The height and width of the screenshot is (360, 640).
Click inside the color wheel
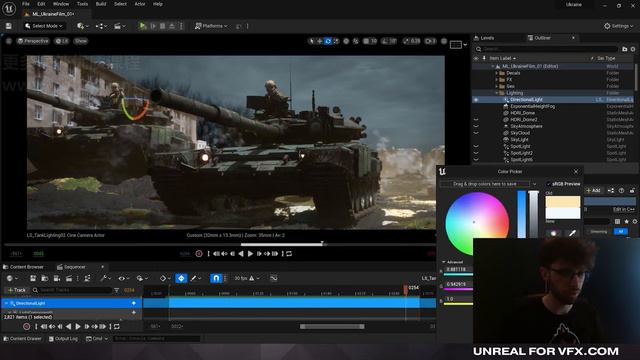477,224
